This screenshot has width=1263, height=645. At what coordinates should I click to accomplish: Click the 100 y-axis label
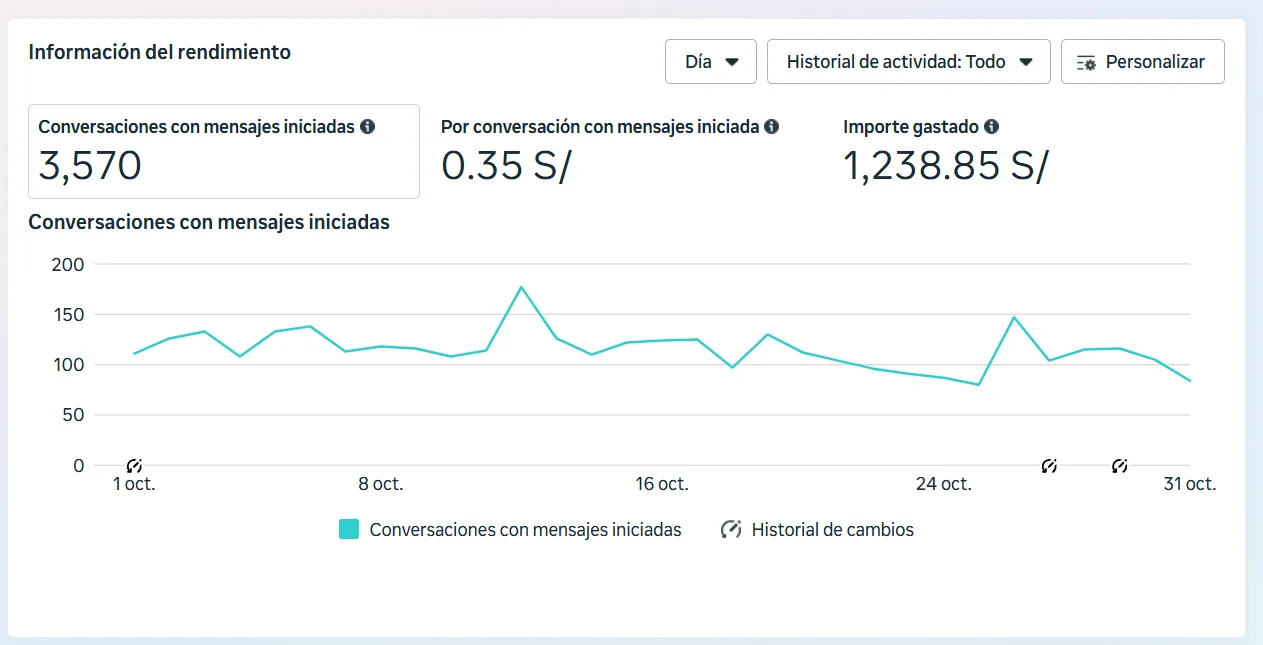(67, 365)
